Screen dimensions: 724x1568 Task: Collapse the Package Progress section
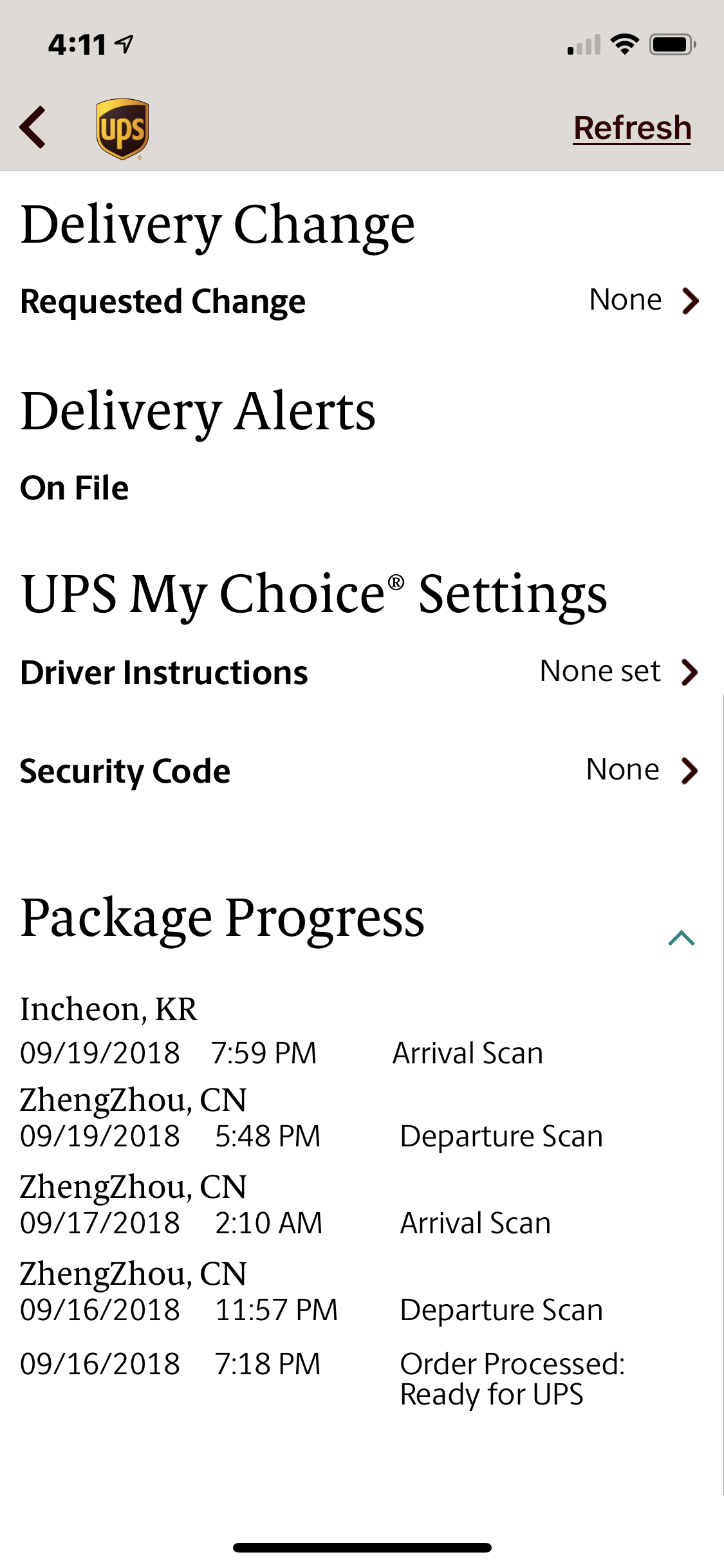(682, 938)
